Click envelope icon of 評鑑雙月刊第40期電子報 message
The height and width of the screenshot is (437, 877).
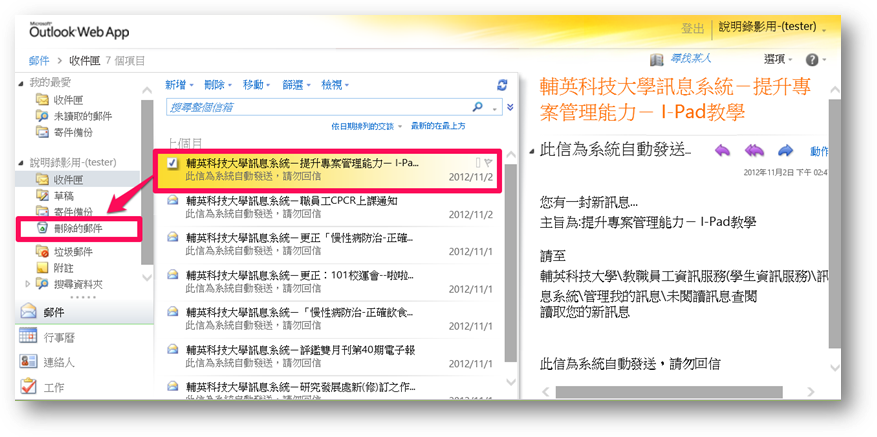[173, 350]
